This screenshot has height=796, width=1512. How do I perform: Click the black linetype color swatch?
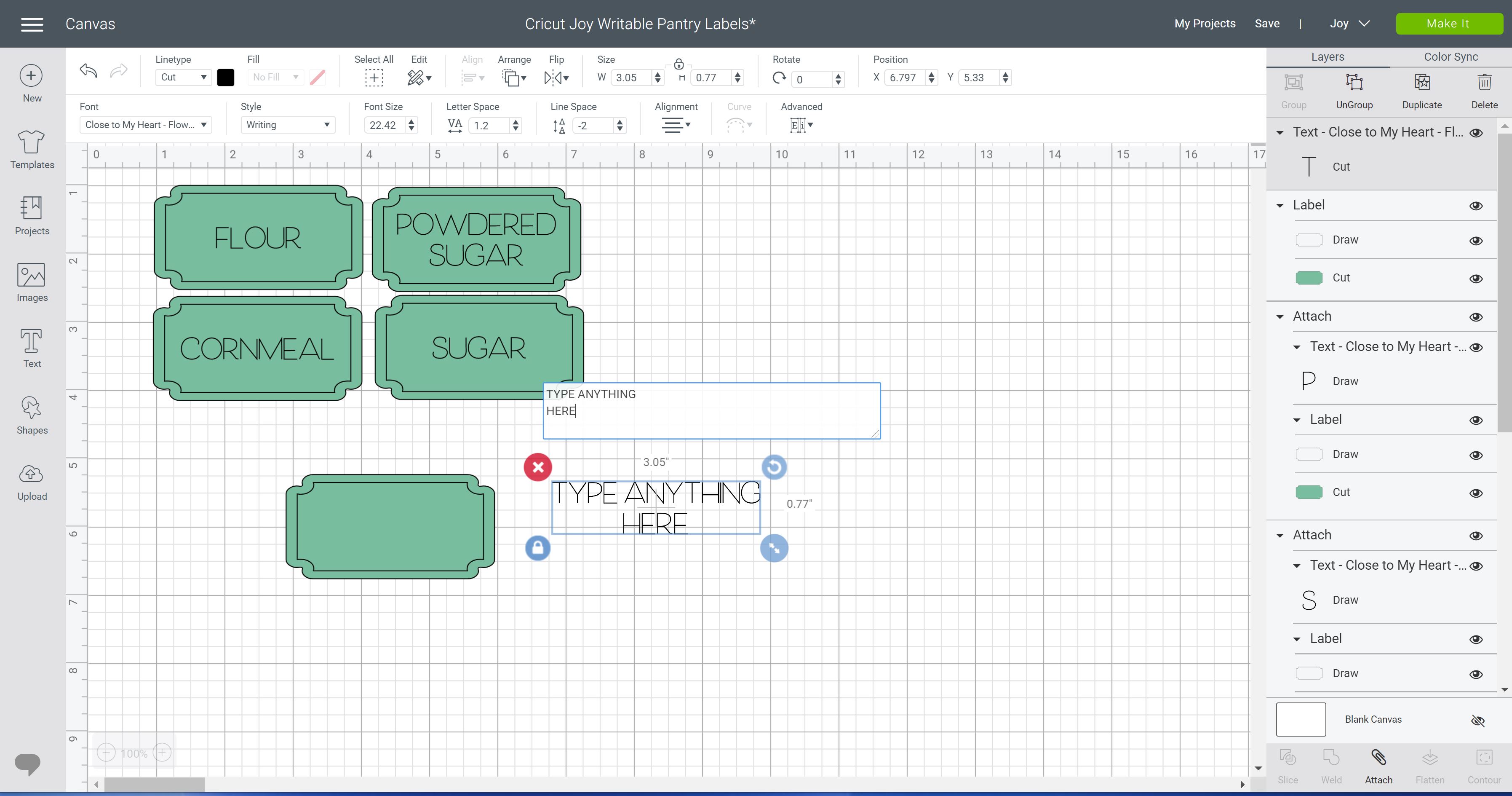(226, 78)
